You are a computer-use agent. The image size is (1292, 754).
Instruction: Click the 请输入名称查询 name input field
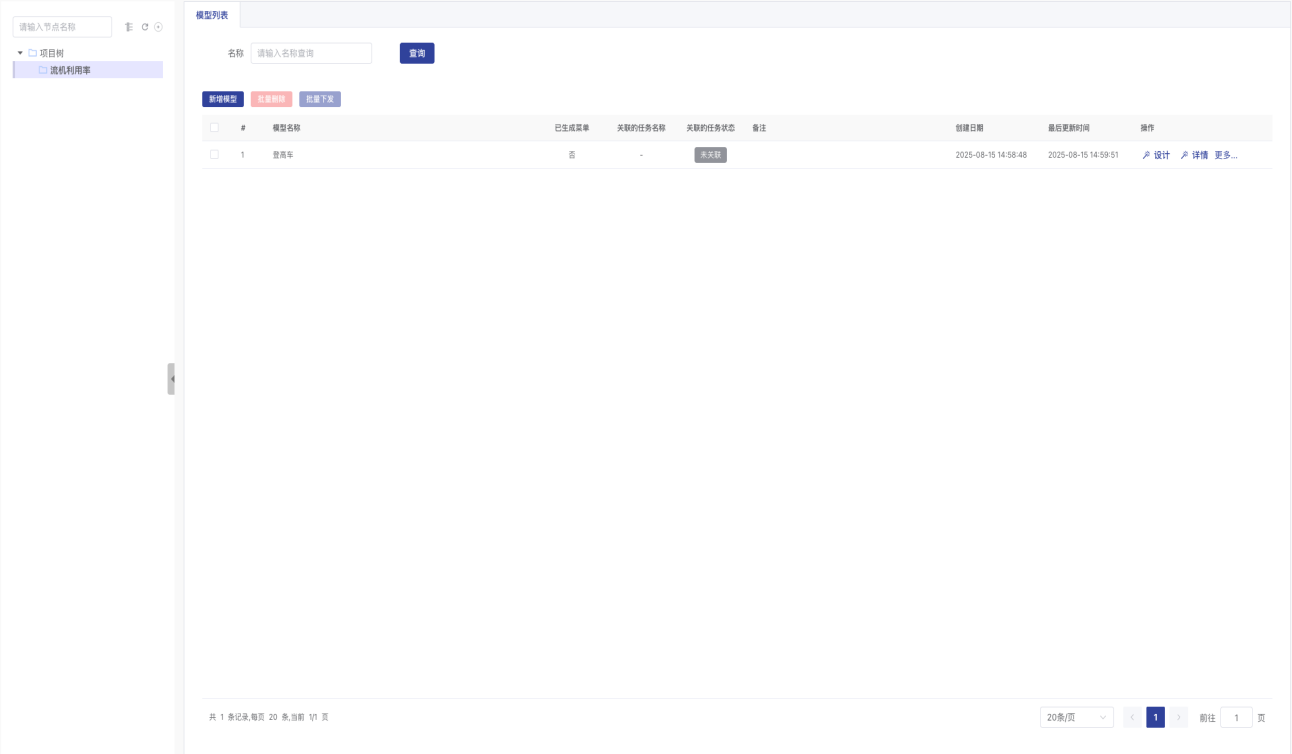tap(311, 53)
